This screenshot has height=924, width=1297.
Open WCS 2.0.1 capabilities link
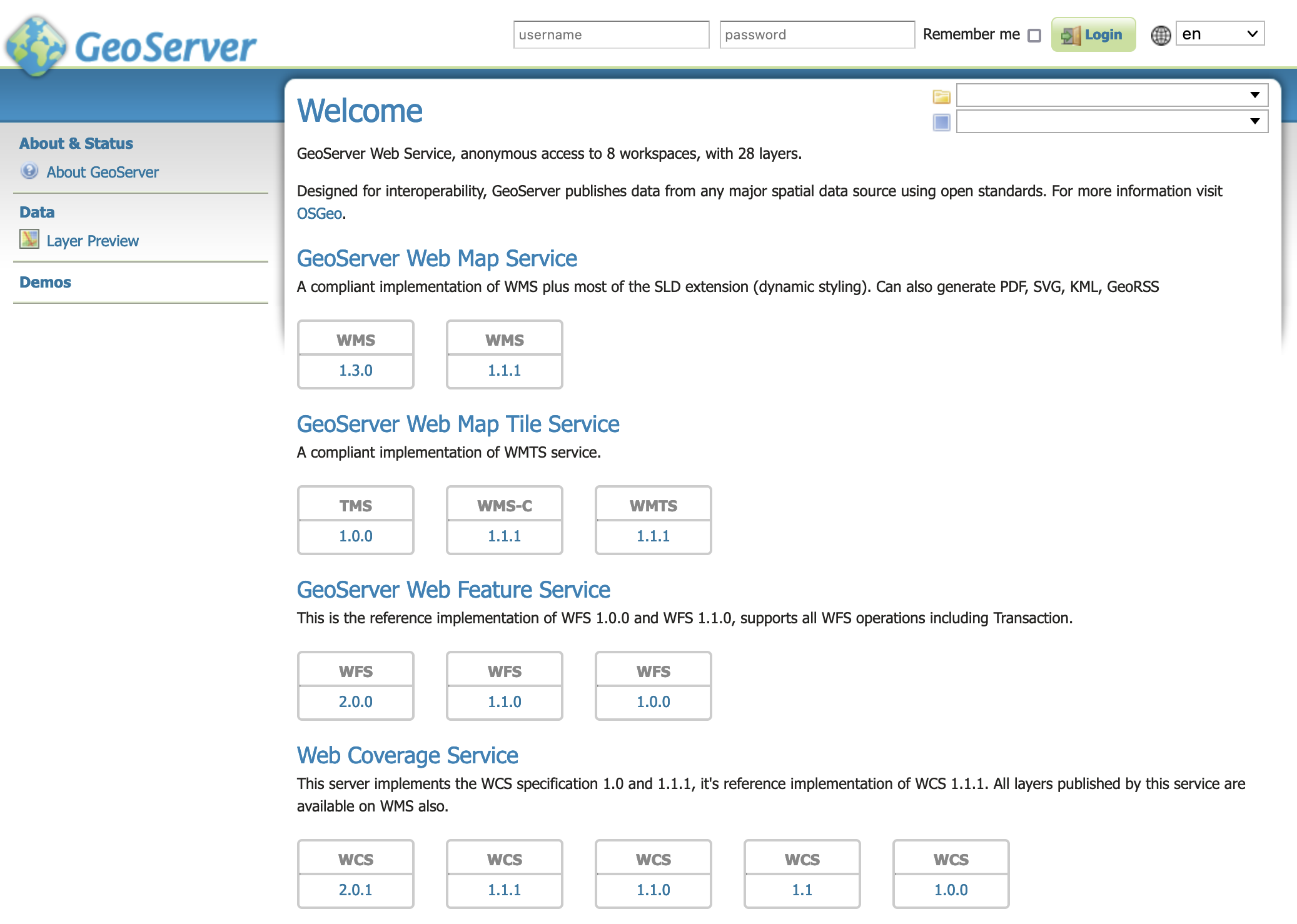pos(355,890)
